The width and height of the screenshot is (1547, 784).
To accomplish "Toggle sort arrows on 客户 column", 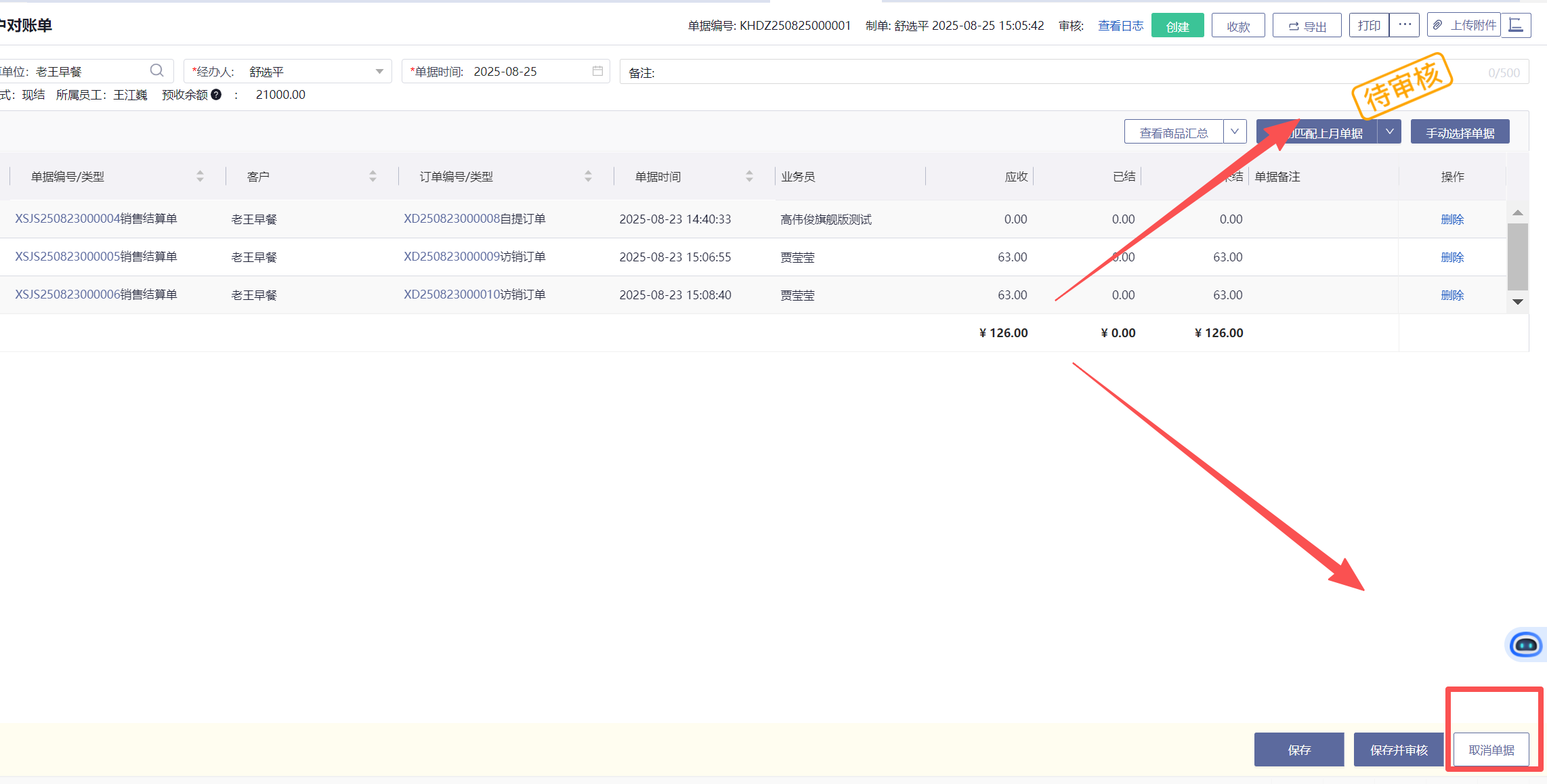I will click(x=373, y=176).
